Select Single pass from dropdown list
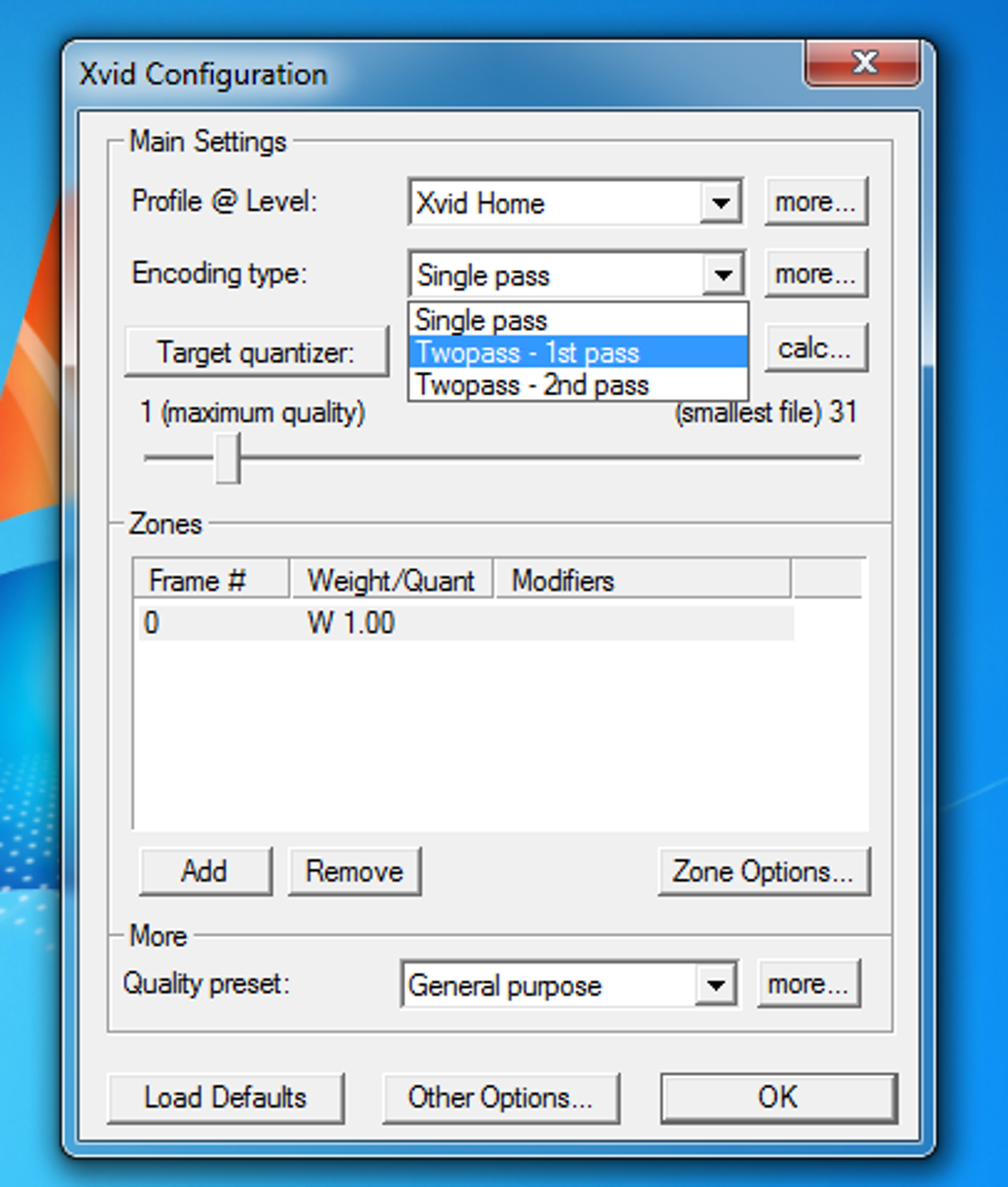 pos(578,319)
